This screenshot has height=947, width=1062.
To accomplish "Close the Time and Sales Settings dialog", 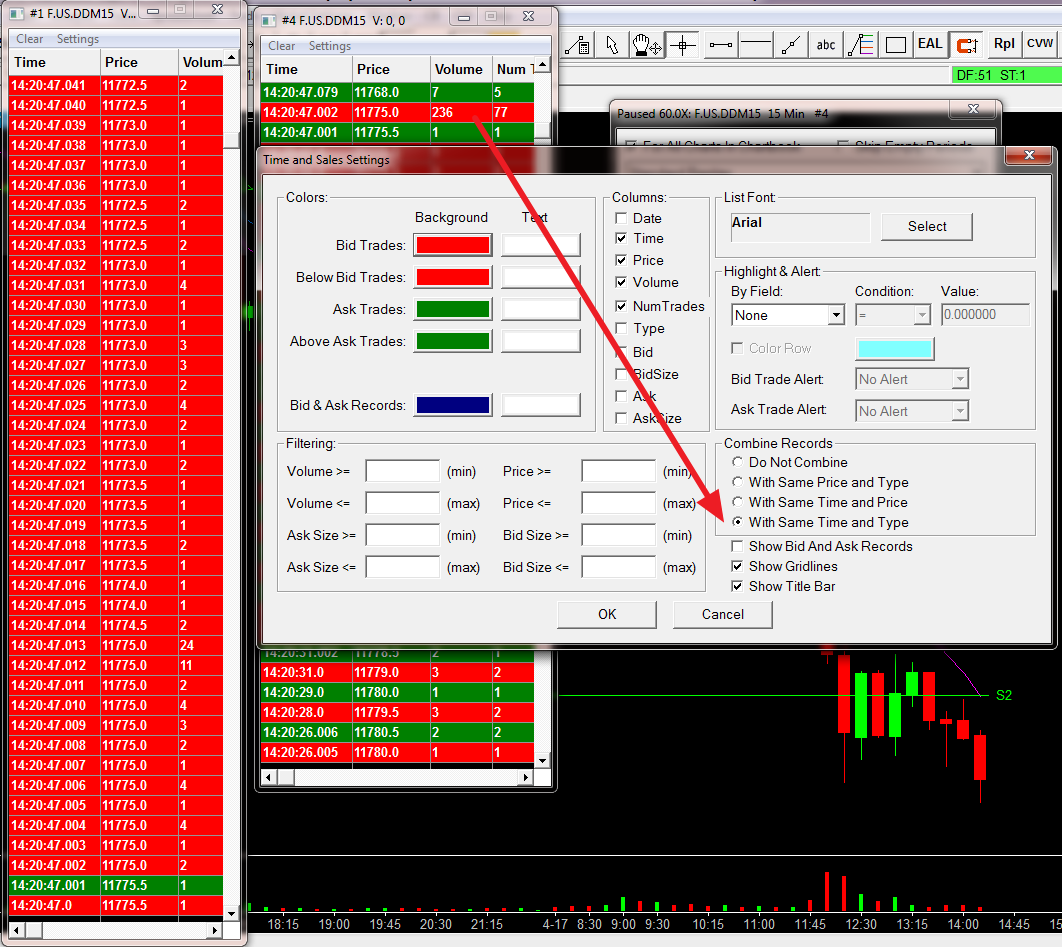I will pyautogui.click(x=1029, y=156).
